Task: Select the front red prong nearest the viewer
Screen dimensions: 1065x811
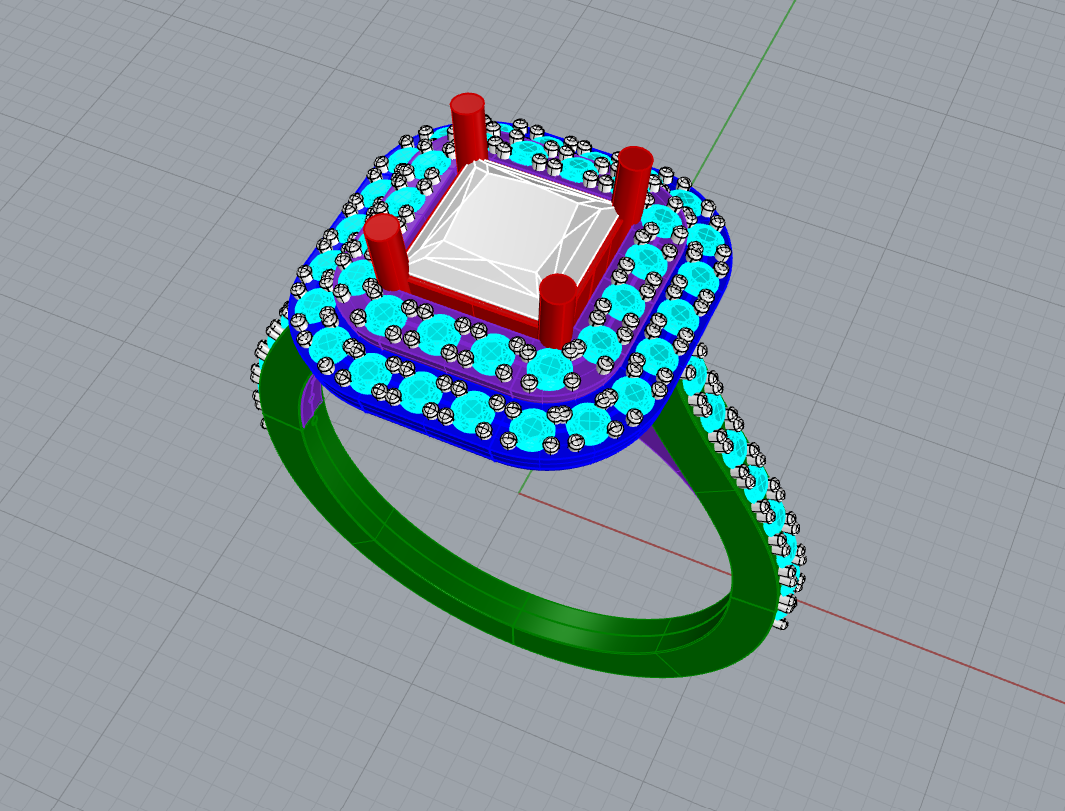Action: [558, 311]
